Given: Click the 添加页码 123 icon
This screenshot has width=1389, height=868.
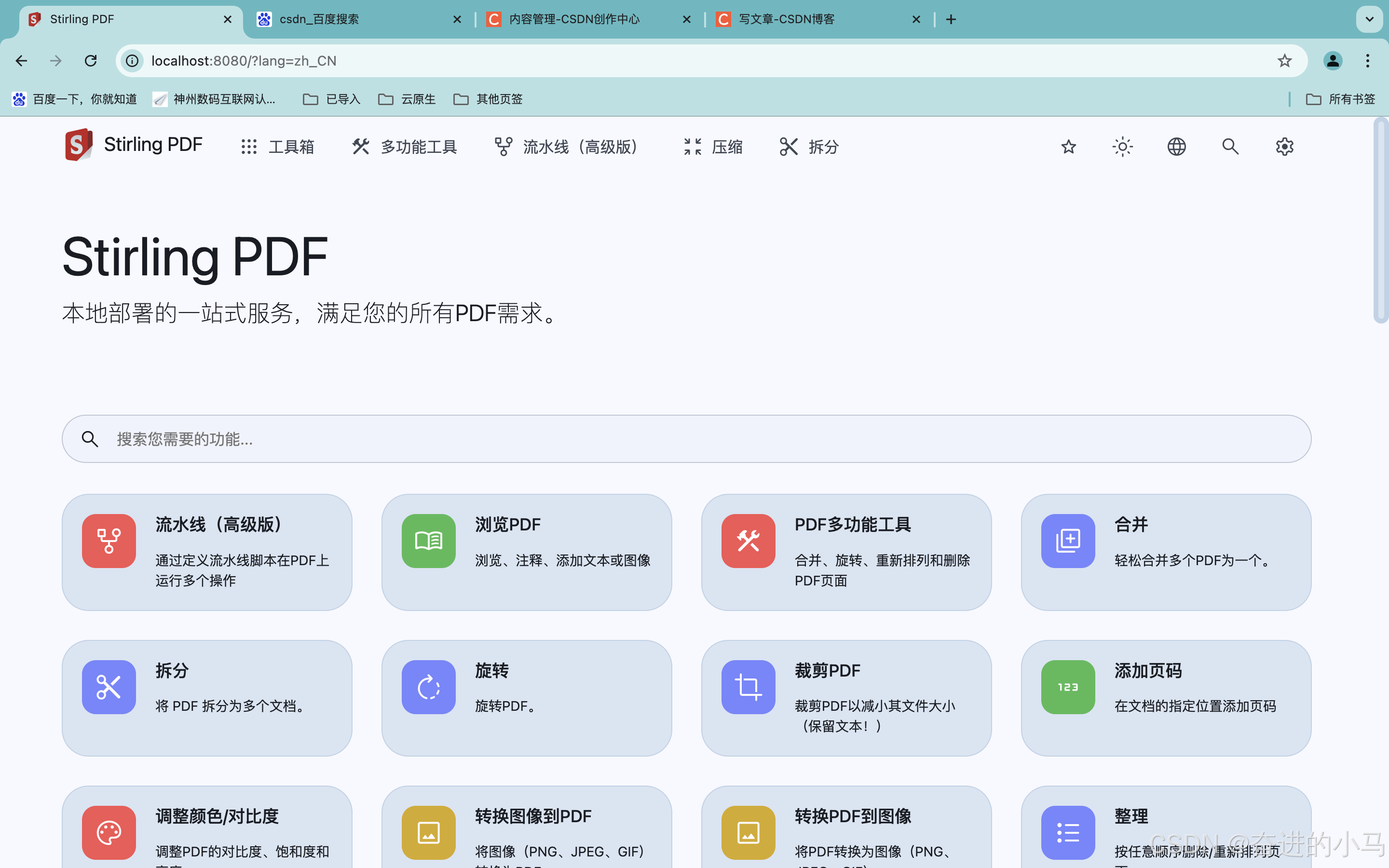Looking at the screenshot, I should [x=1068, y=687].
